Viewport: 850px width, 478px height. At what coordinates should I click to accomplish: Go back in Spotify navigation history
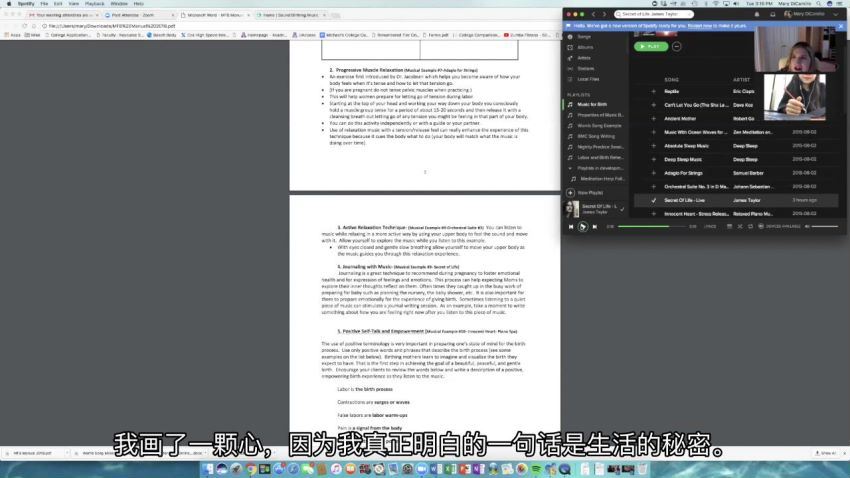tap(594, 14)
